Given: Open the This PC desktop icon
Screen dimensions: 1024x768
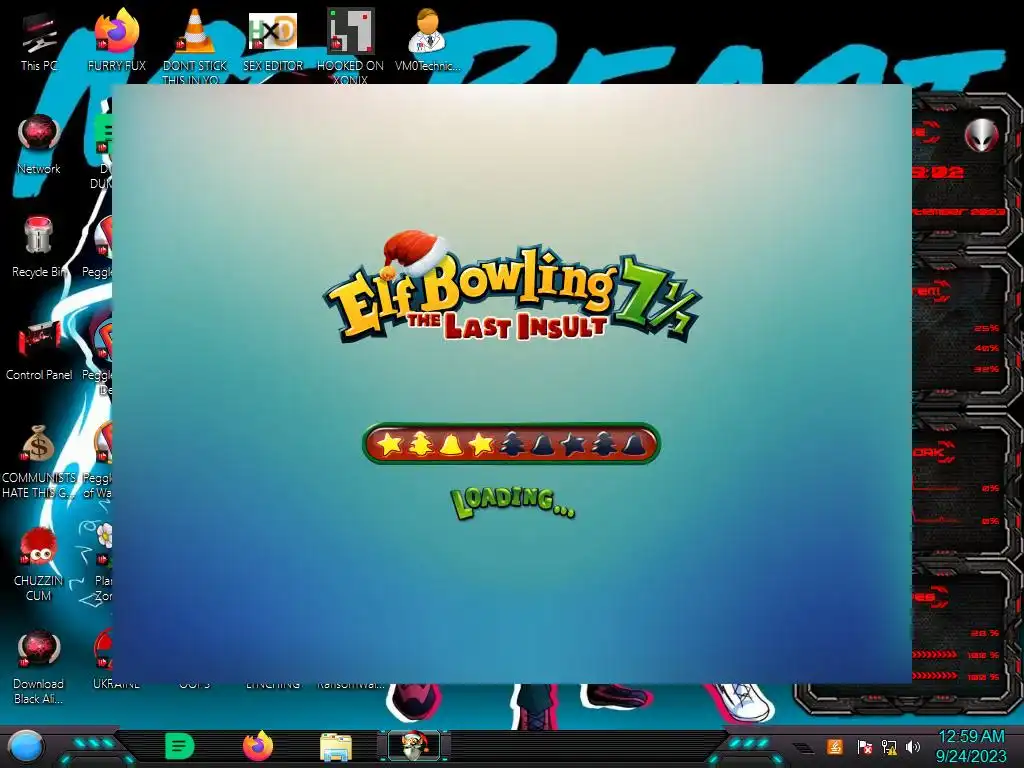Looking at the screenshot, I should click(x=39, y=40).
